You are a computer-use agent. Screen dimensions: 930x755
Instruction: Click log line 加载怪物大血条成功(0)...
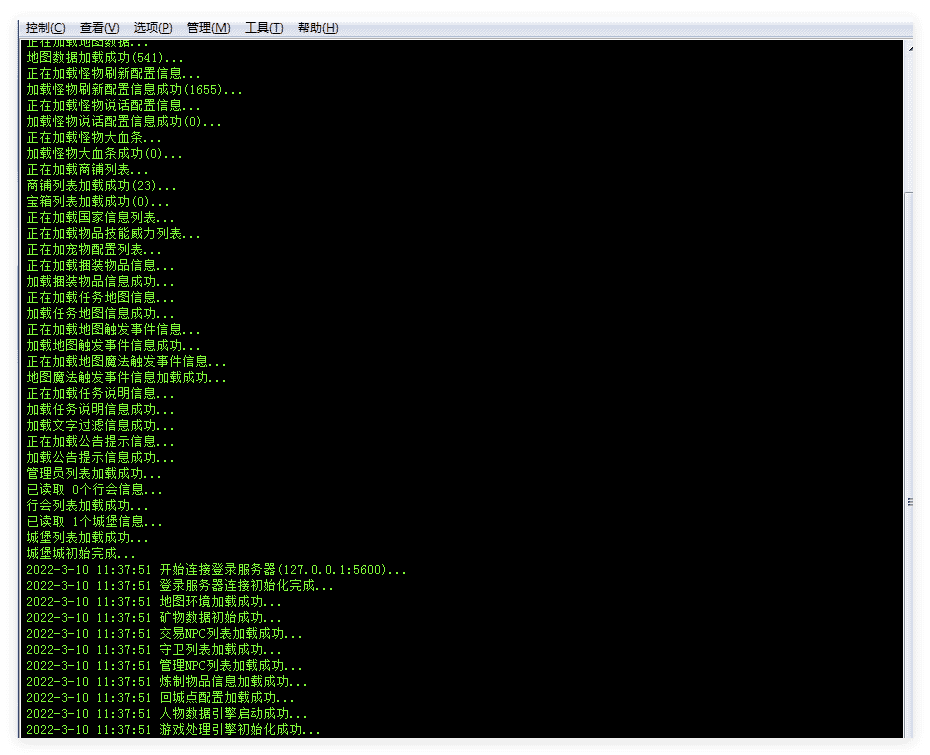pos(104,154)
